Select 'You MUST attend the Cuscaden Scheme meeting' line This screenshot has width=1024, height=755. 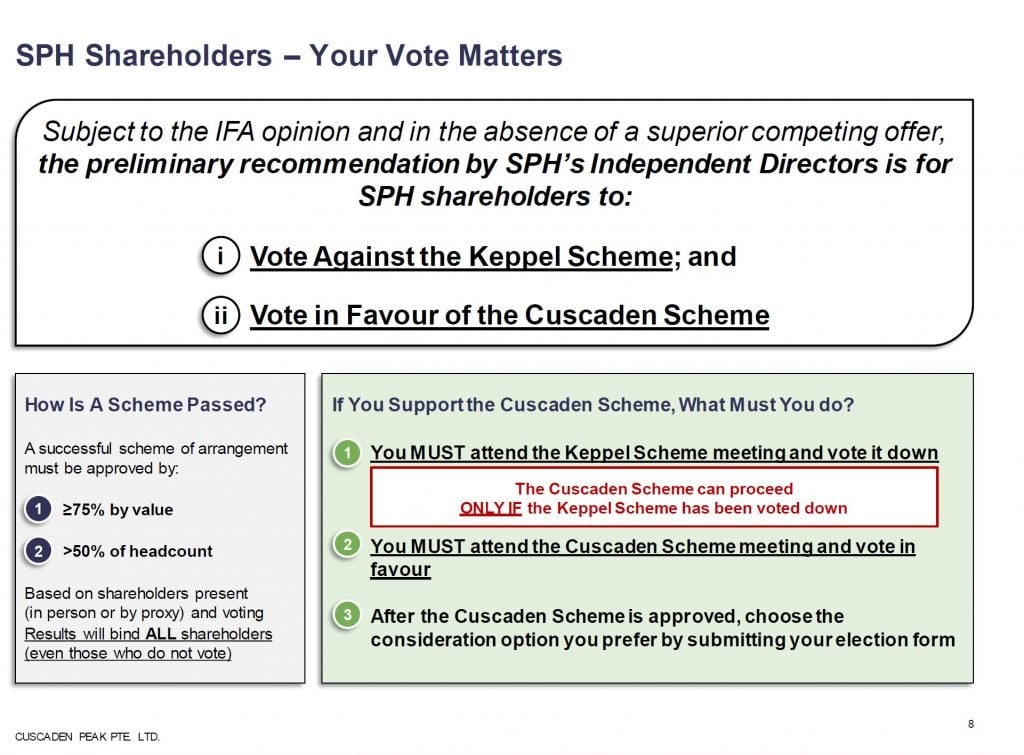(643, 557)
